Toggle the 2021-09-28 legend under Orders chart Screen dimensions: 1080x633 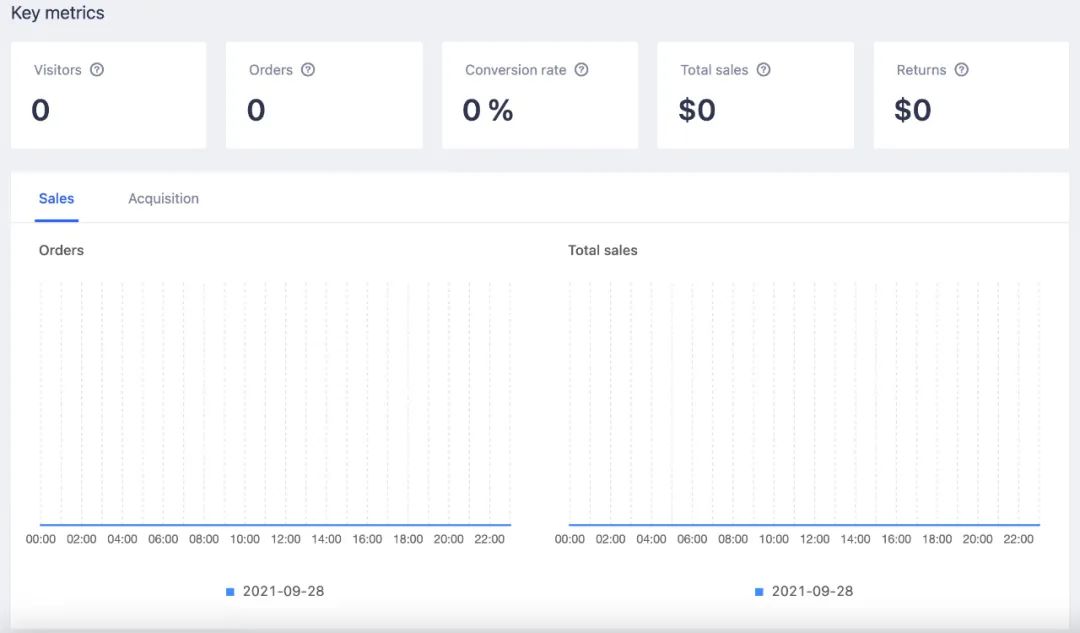(x=276, y=591)
